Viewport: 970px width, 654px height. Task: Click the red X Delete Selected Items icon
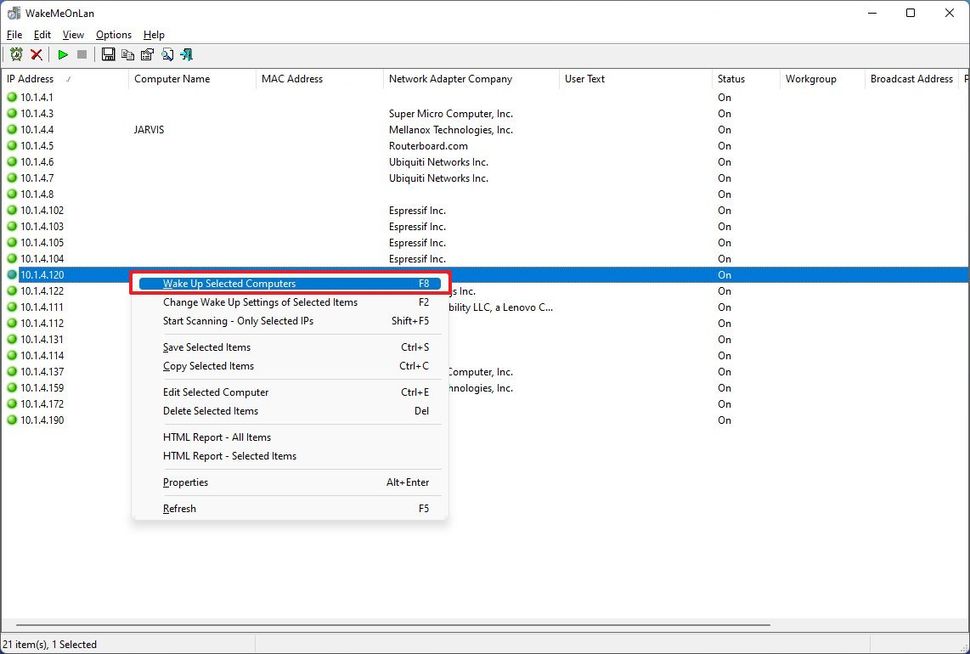pyautogui.click(x=36, y=55)
